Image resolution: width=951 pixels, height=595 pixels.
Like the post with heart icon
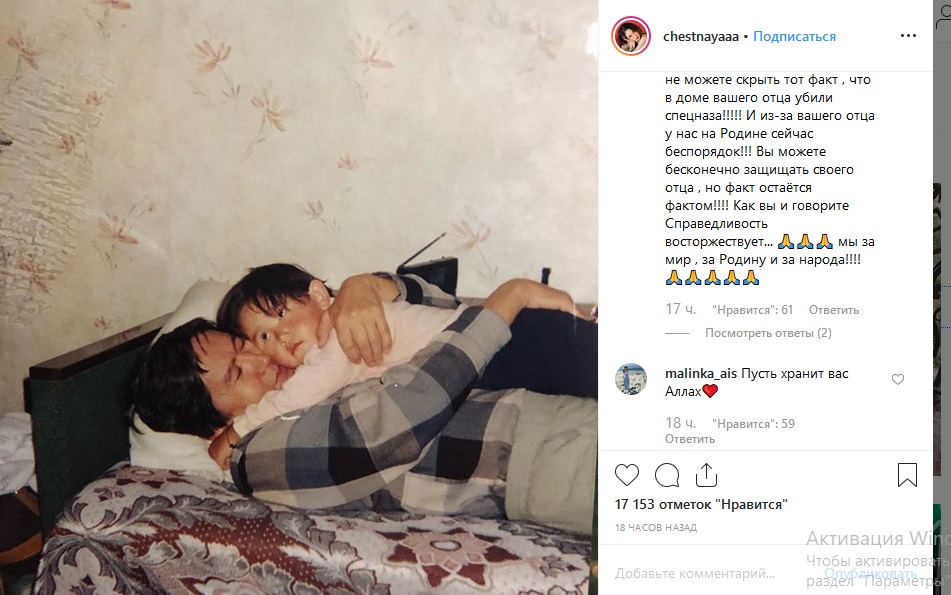click(627, 475)
